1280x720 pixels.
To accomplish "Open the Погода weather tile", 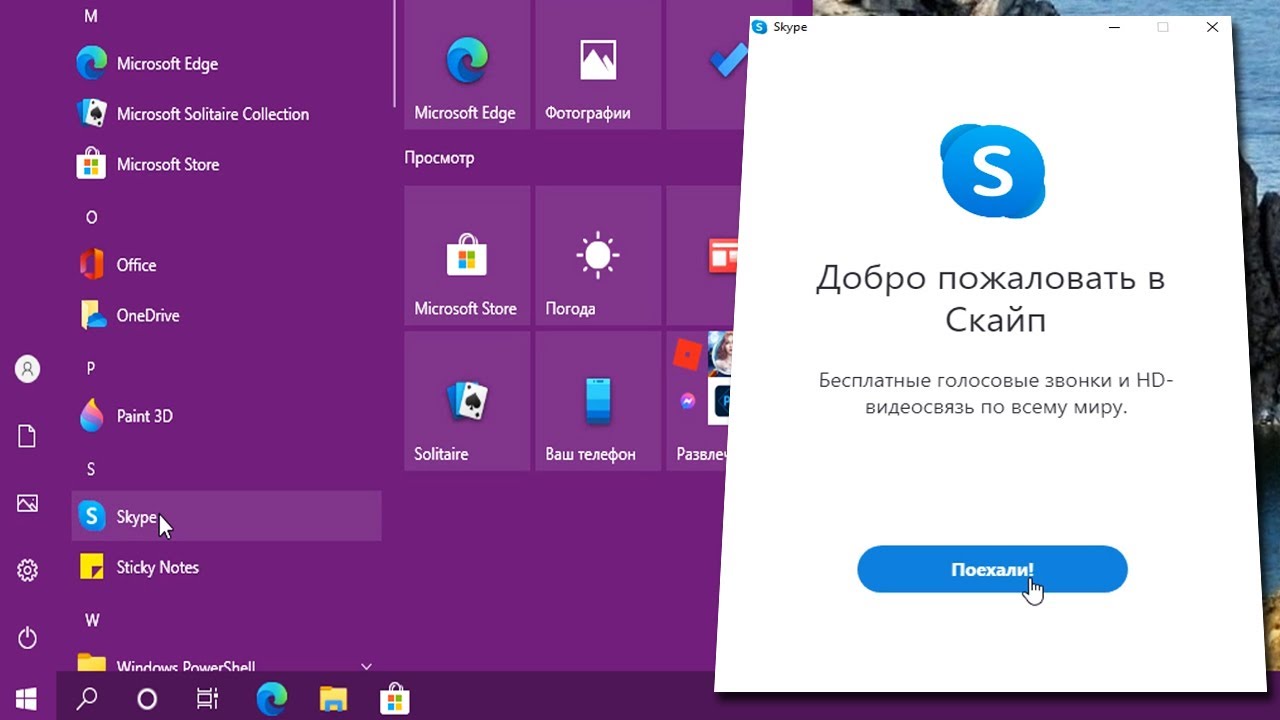I will pyautogui.click(x=598, y=255).
